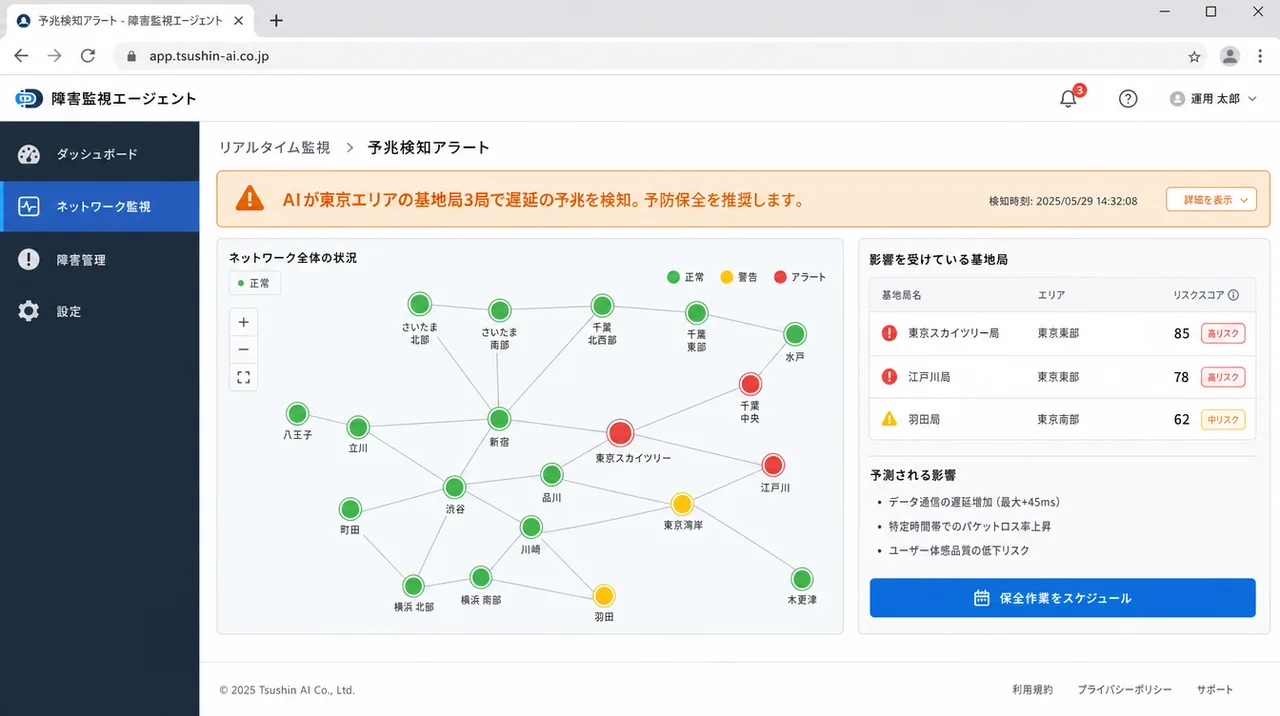Image resolution: width=1280 pixels, height=716 pixels.
Task: Select the 東京湾岸 yellow warning node
Action: click(x=682, y=503)
